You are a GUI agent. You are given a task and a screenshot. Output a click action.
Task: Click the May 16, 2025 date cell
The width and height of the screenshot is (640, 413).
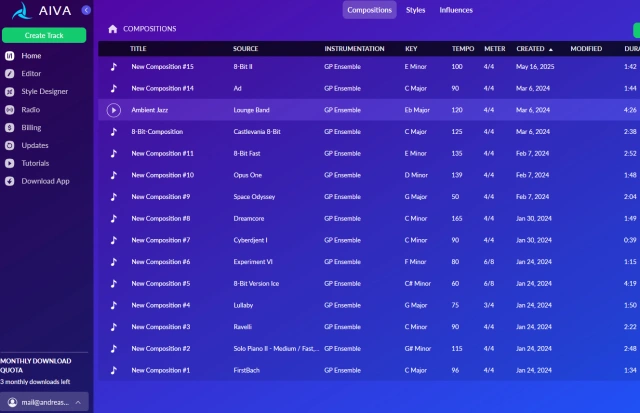(x=535, y=67)
